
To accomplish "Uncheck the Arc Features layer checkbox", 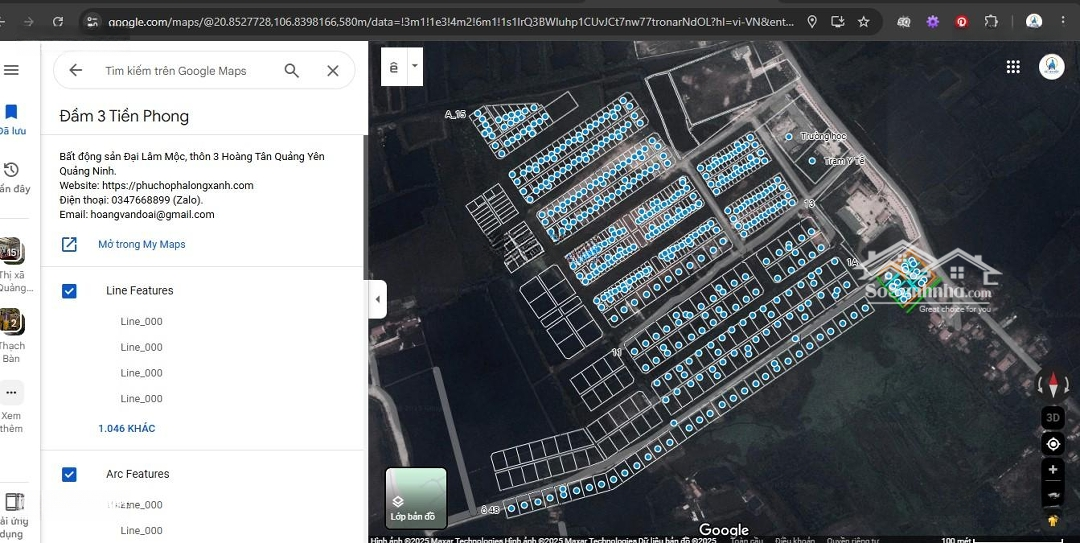I will coord(70,474).
